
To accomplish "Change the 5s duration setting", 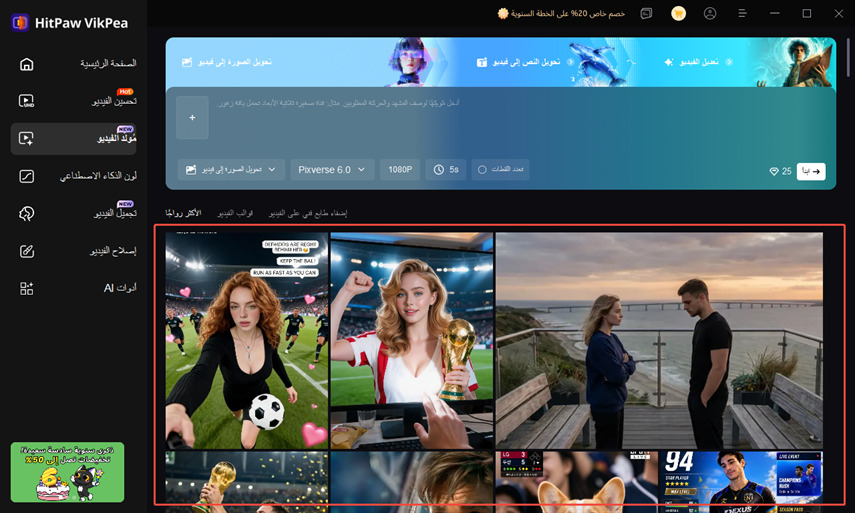I will [x=446, y=170].
